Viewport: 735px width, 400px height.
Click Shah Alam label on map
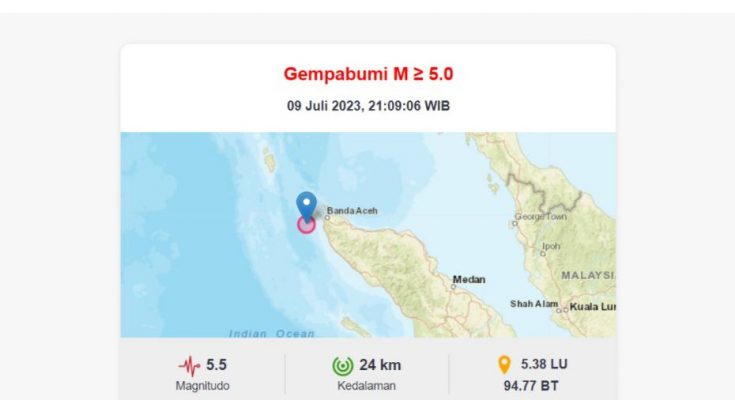pyautogui.click(x=534, y=304)
